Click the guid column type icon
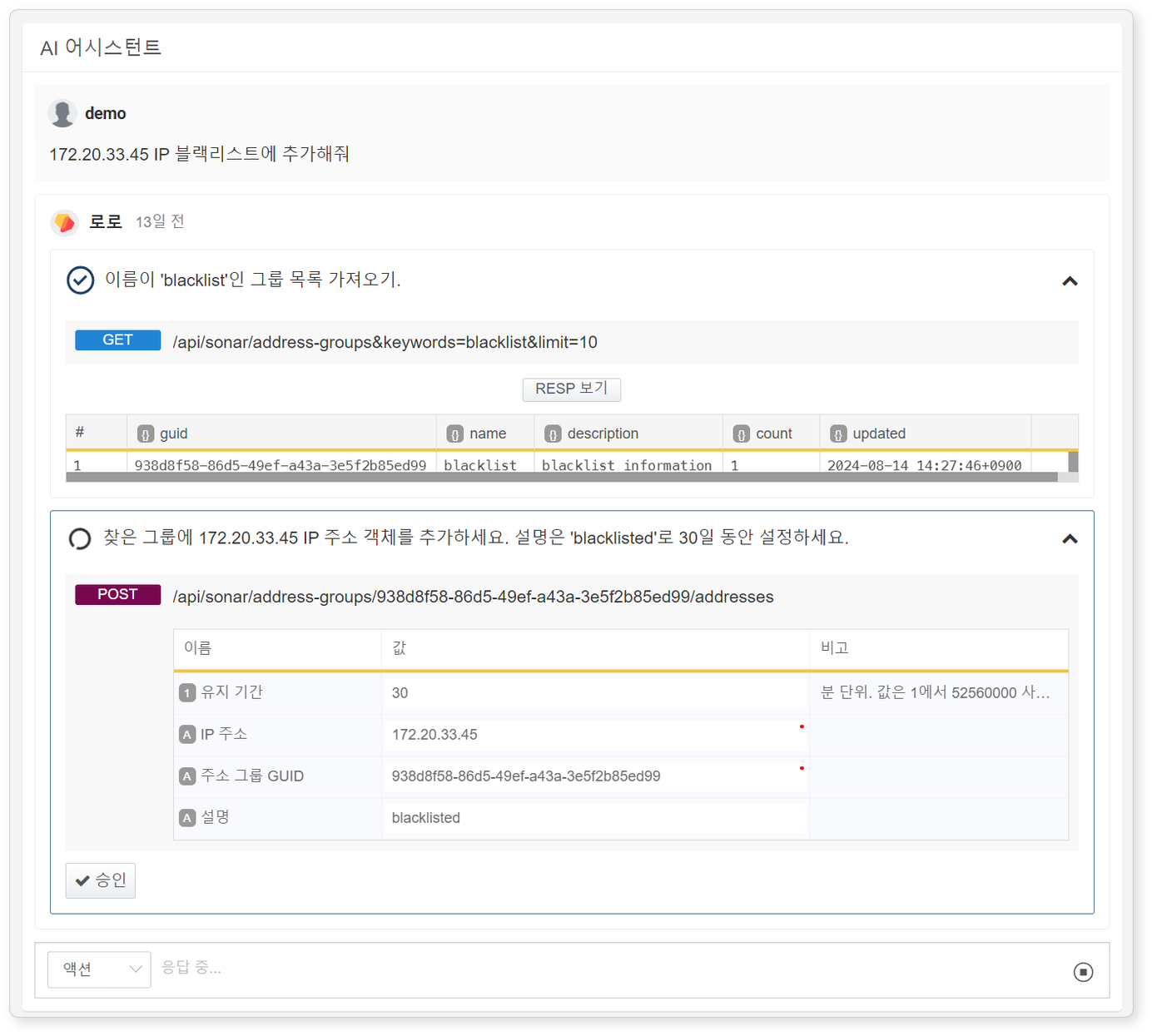 click(146, 434)
